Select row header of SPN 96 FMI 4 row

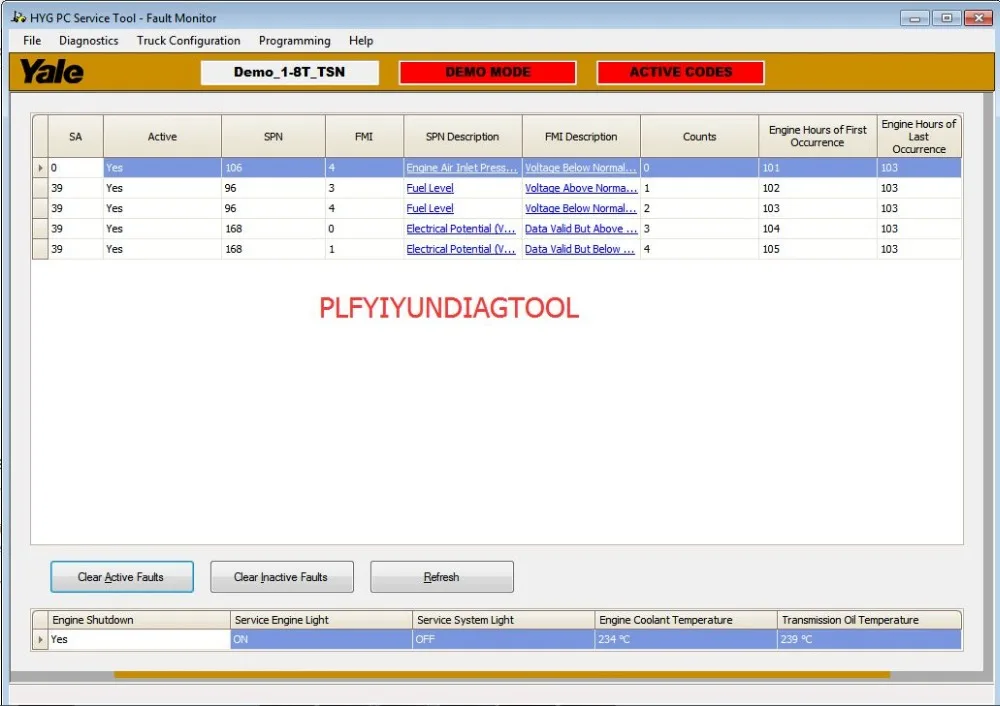click(x=40, y=209)
